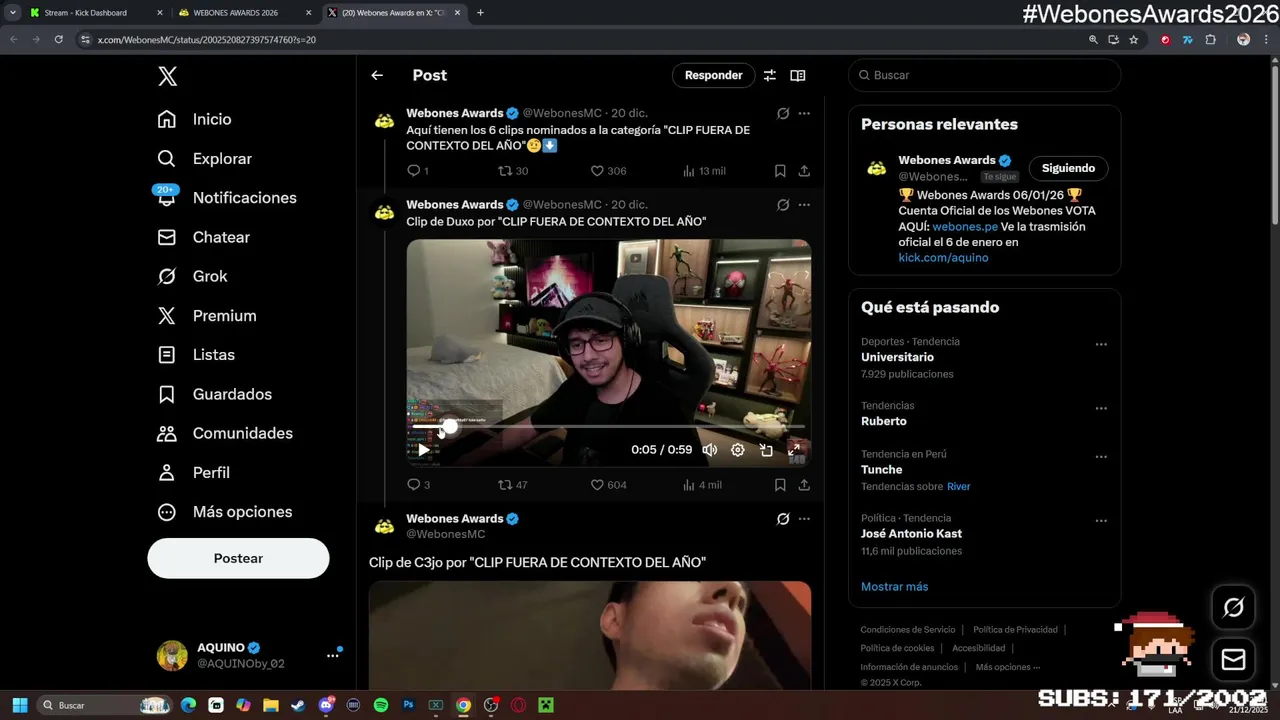1280x720 pixels.
Task: Seek on the Duxo video progress bar
Action: [608, 427]
